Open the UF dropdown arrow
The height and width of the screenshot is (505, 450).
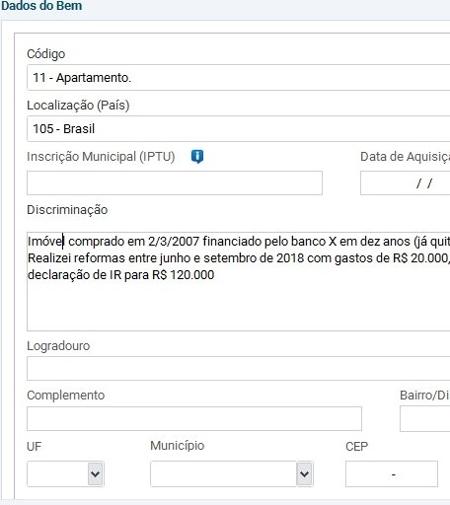[96, 473]
